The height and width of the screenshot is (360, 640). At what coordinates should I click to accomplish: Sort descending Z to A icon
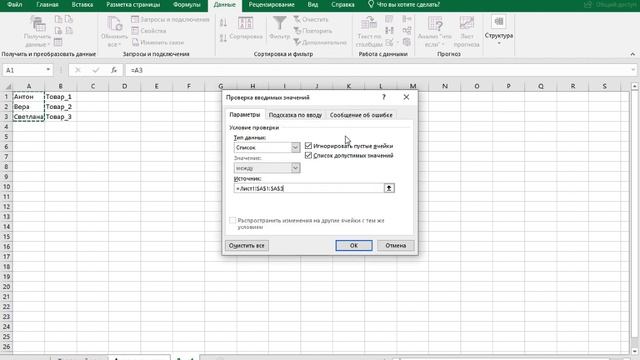pos(223,38)
